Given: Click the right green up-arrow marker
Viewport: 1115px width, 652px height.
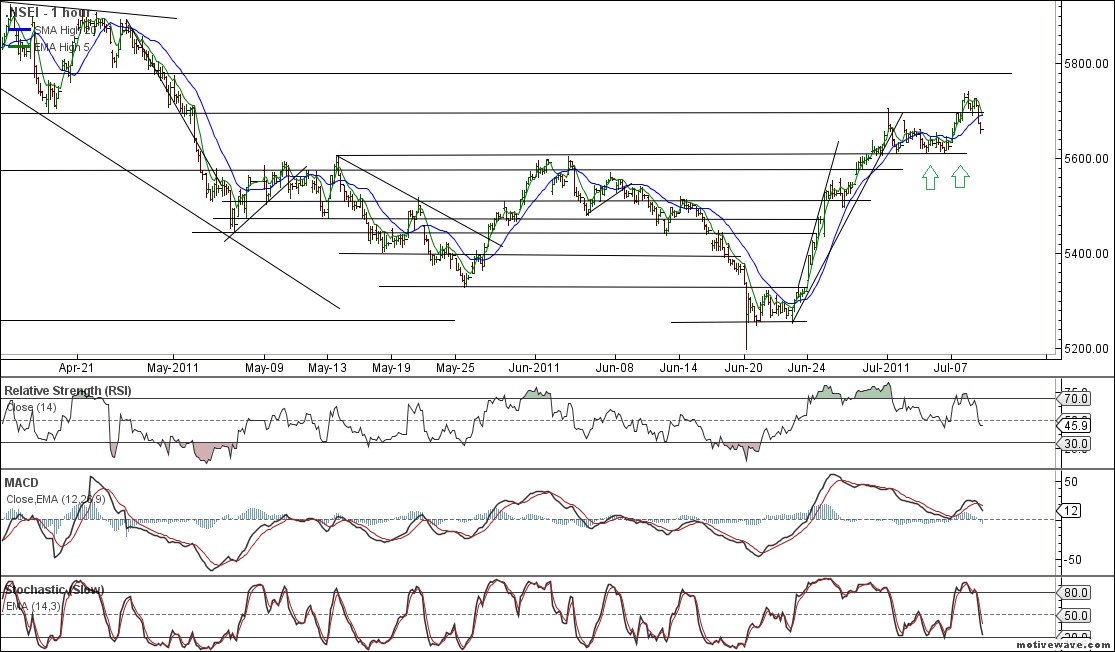Looking at the screenshot, I should coord(960,177).
